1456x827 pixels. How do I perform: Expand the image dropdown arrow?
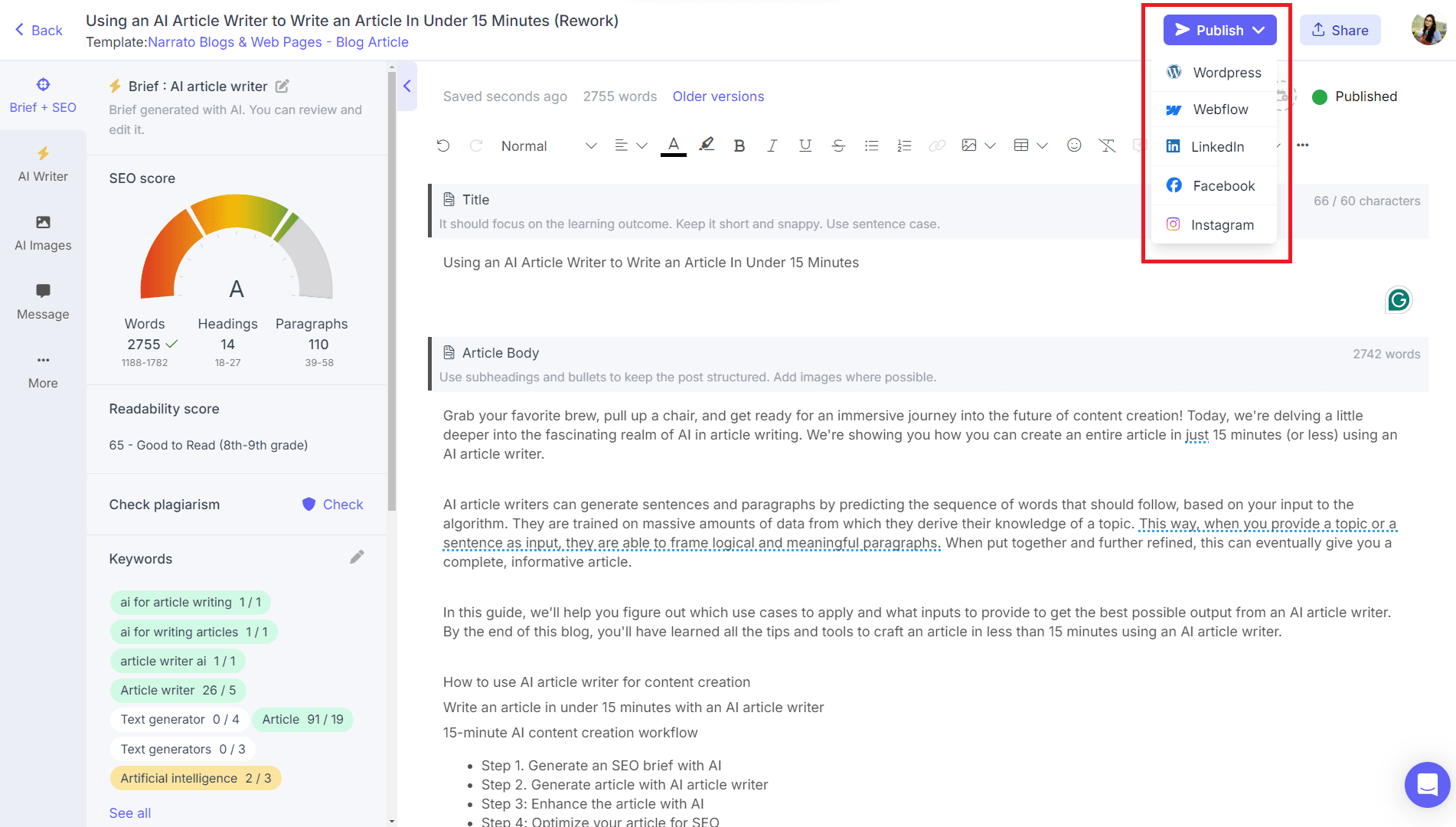990,145
